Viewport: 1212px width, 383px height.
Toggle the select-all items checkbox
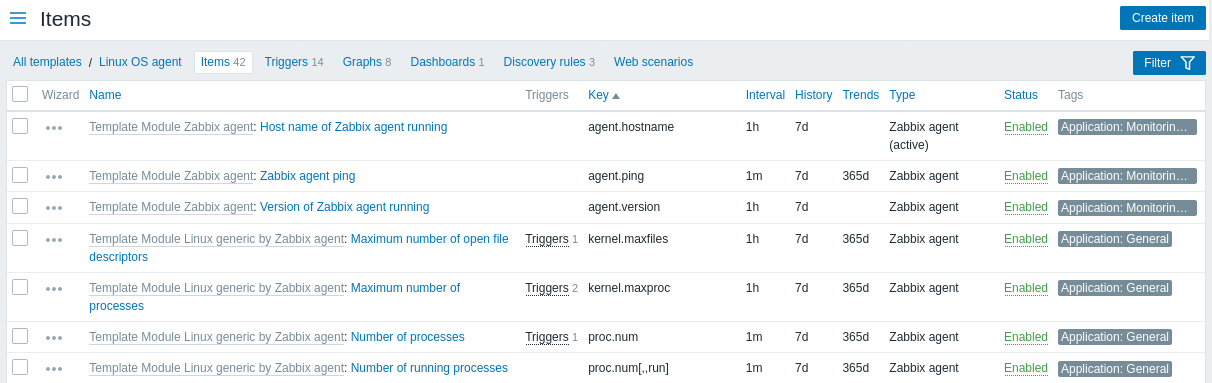[20, 94]
